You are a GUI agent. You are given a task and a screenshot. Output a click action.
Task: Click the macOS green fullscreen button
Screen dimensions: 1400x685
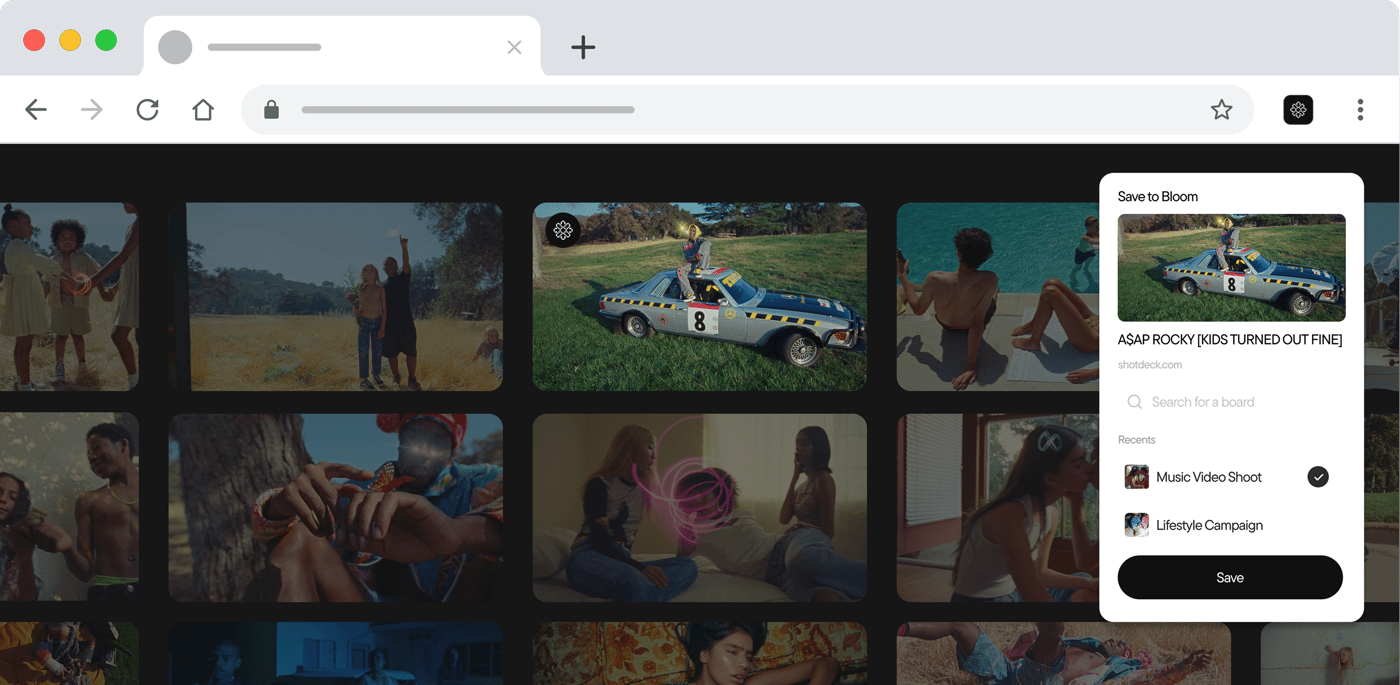point(106,40)
